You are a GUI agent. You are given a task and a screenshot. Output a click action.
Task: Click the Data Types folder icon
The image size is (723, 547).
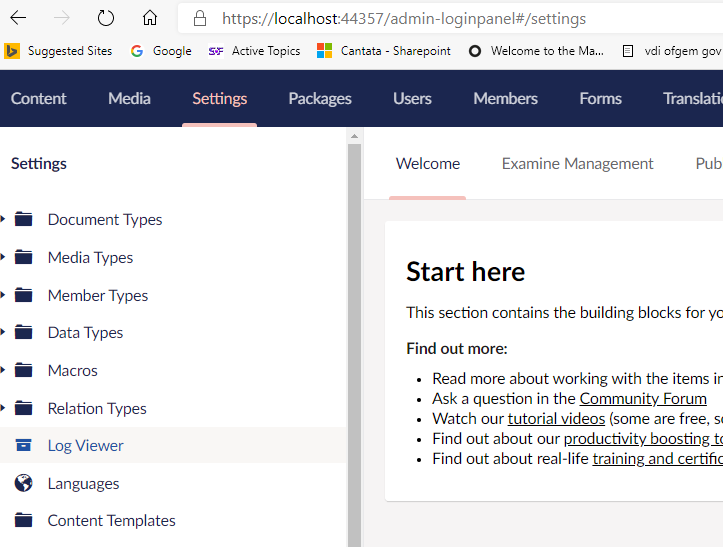tap(24, 332)
